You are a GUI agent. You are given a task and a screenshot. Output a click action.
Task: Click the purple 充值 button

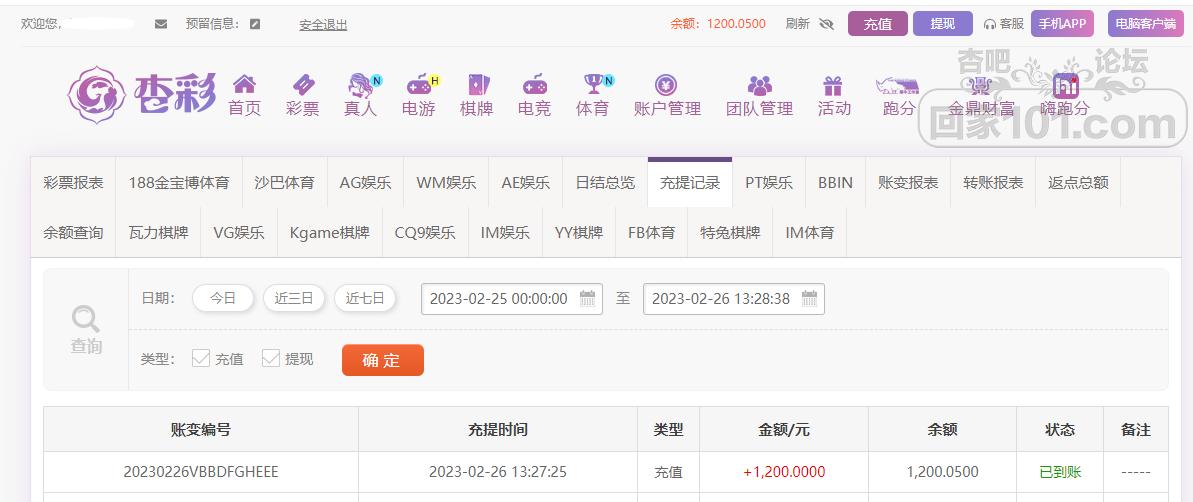click(878, 24)
